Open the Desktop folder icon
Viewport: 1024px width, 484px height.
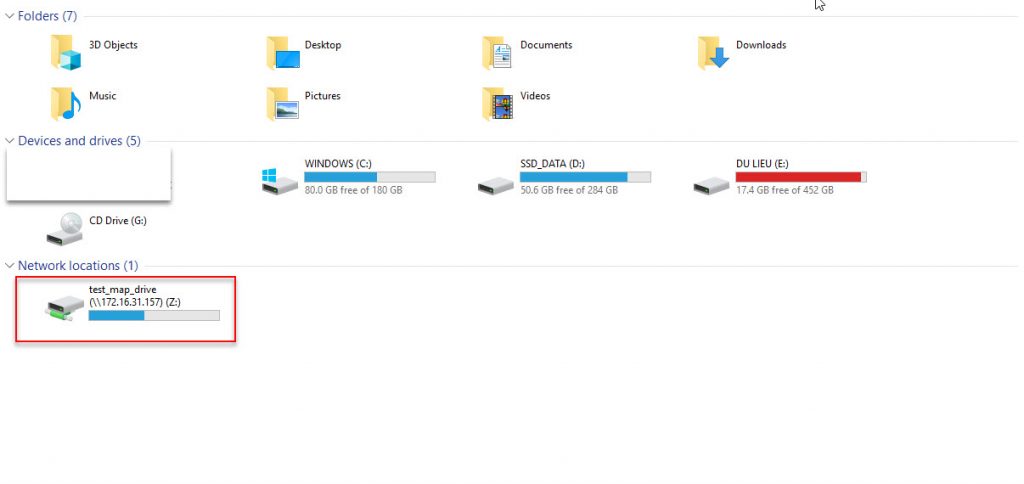tap(283, 53)
